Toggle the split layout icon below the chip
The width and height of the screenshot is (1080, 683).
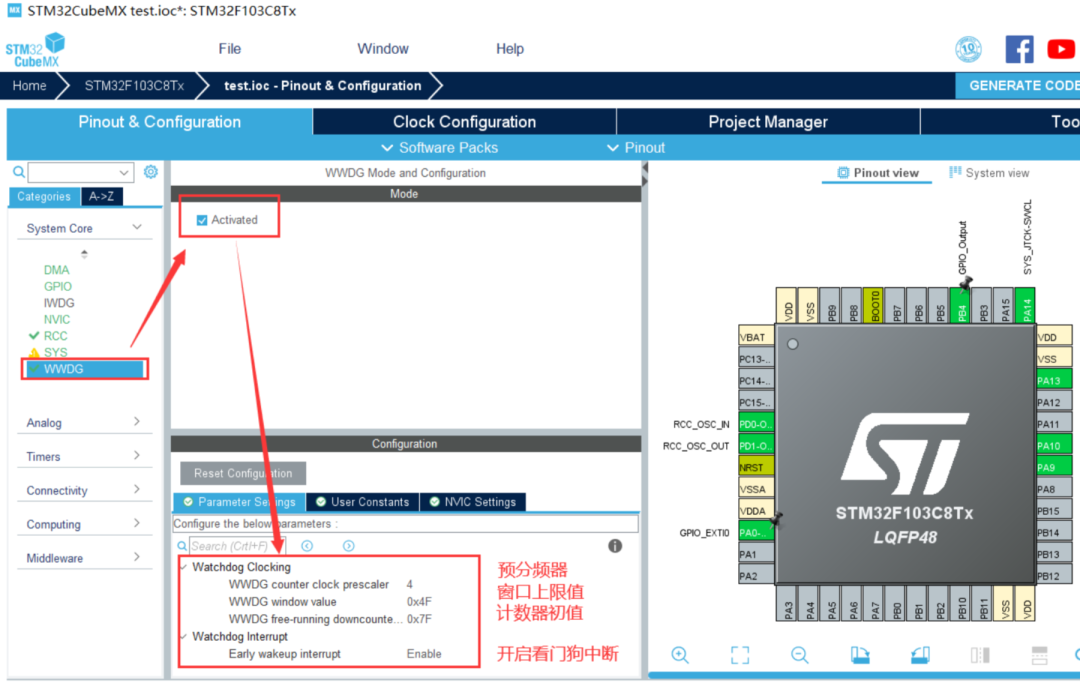[x=980, y=655]
